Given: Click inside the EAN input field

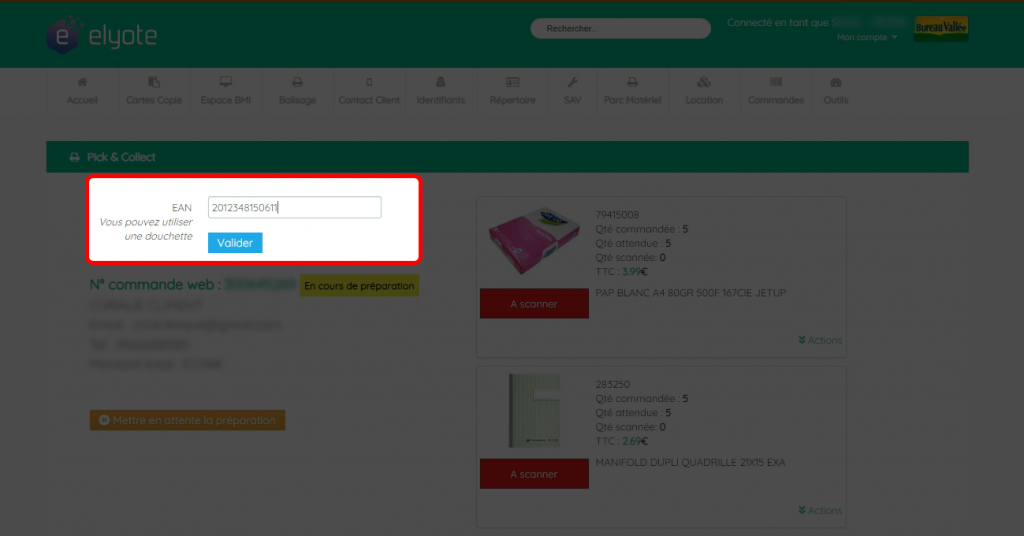Looking at the screenshot, I should (295, 208).
